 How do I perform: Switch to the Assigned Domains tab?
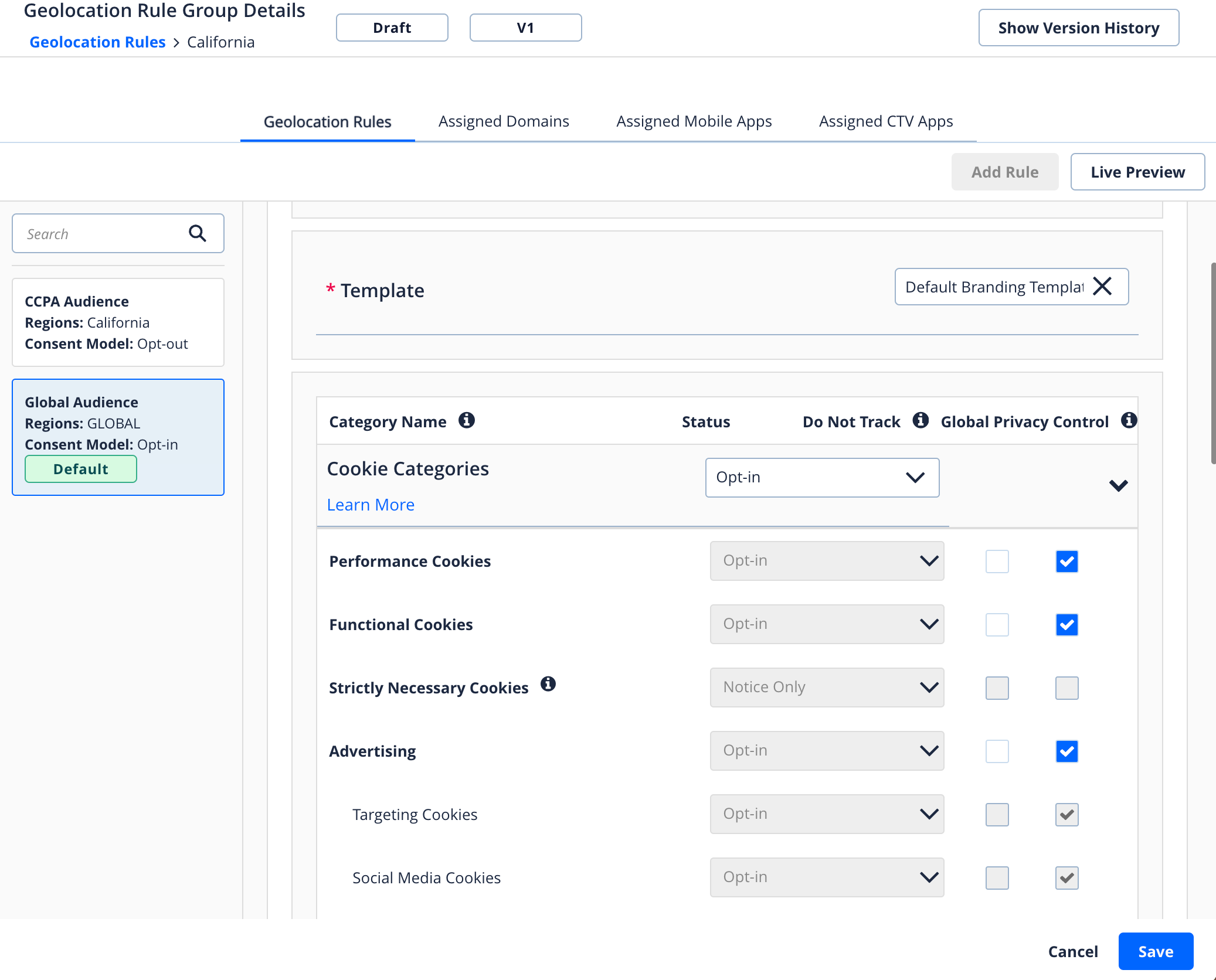(x=504, y=121)
